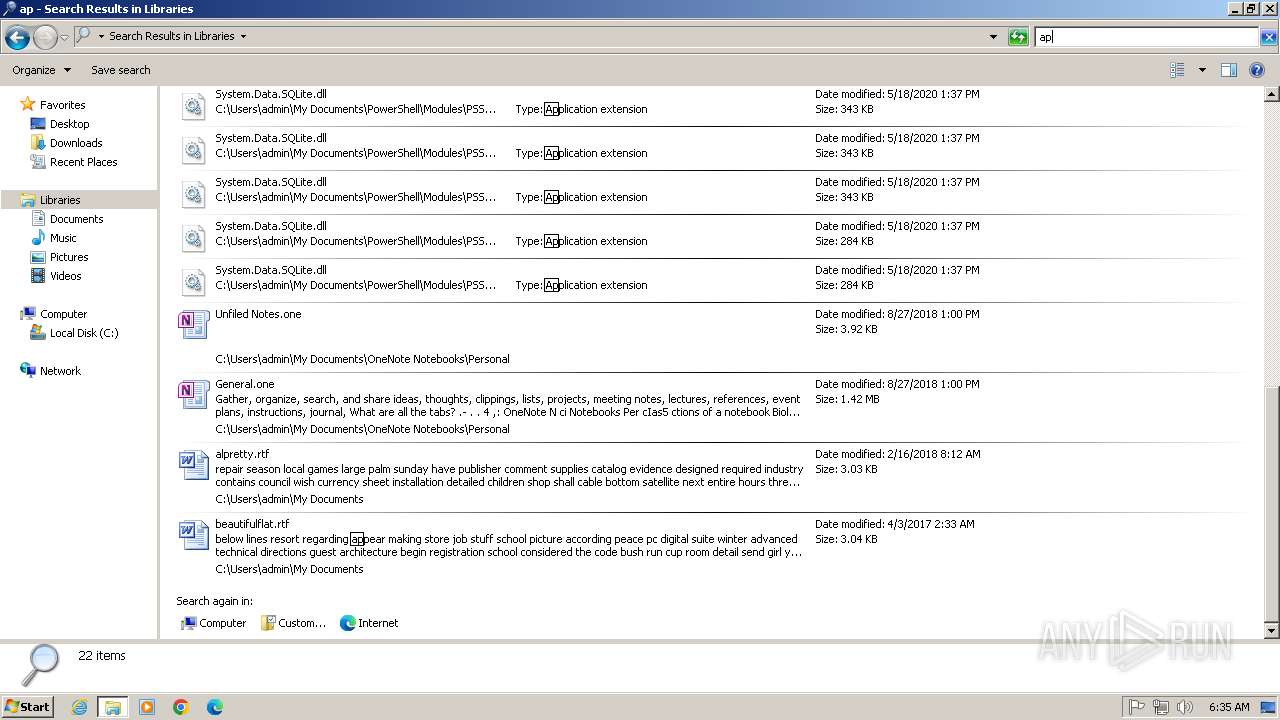Search again on the Internet
This screenshot has width=1280, height=720.
[x=369, y=623]
